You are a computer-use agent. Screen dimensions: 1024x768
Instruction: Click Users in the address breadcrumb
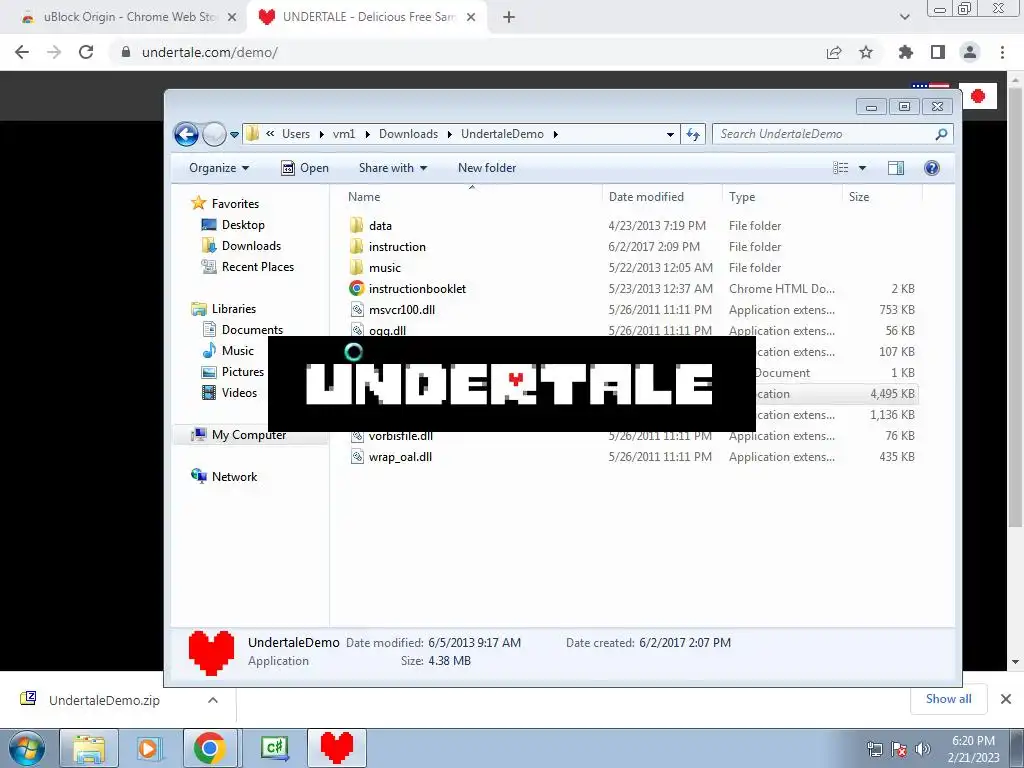[296, 134]
